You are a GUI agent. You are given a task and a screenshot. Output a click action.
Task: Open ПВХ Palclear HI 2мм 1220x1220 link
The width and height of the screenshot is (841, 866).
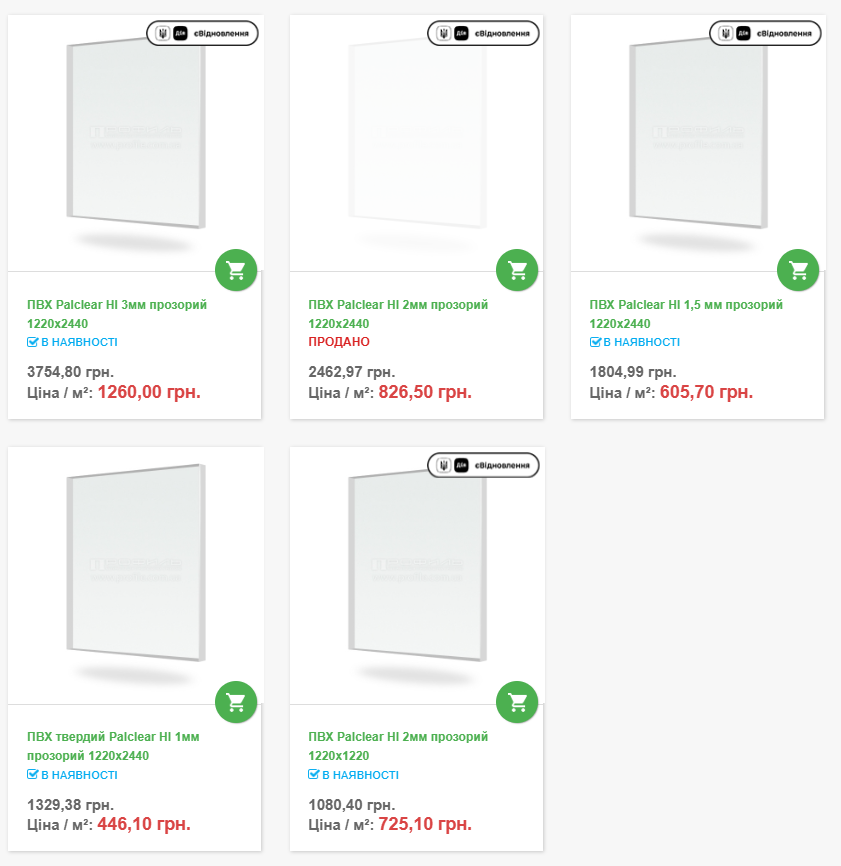(x=398, y=737)
